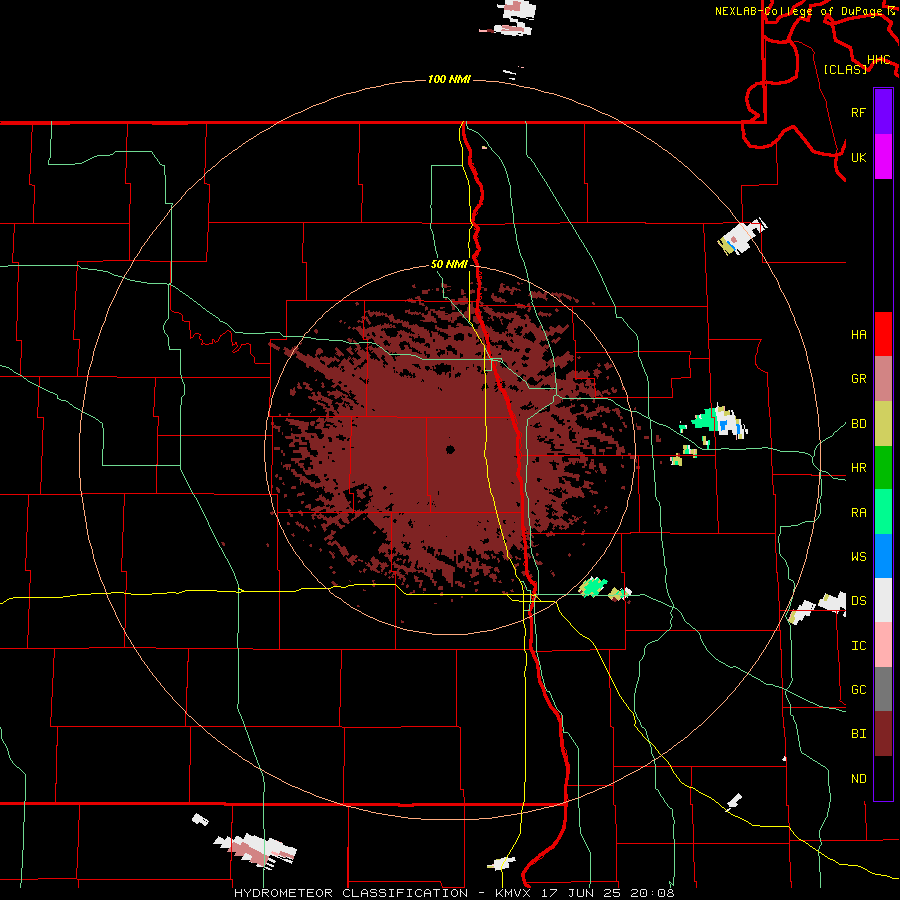The image size is (900, 900).
Task: Click the HA legend label
Action: [x=858, y=335]
